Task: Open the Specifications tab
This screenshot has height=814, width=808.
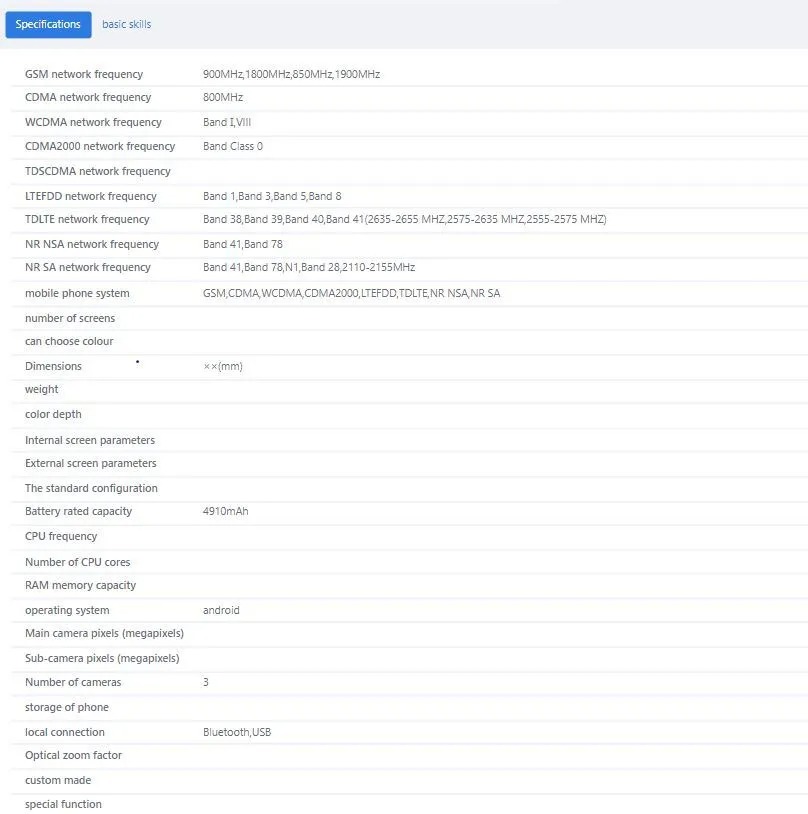Action: click(x=48, y=24)
